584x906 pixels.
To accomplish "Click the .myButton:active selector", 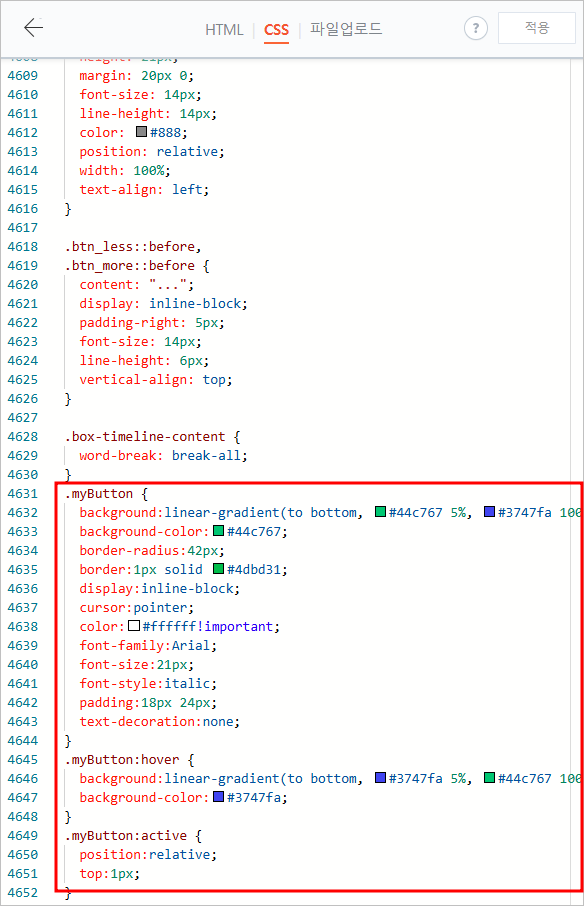I will click(x=126, y=836).
